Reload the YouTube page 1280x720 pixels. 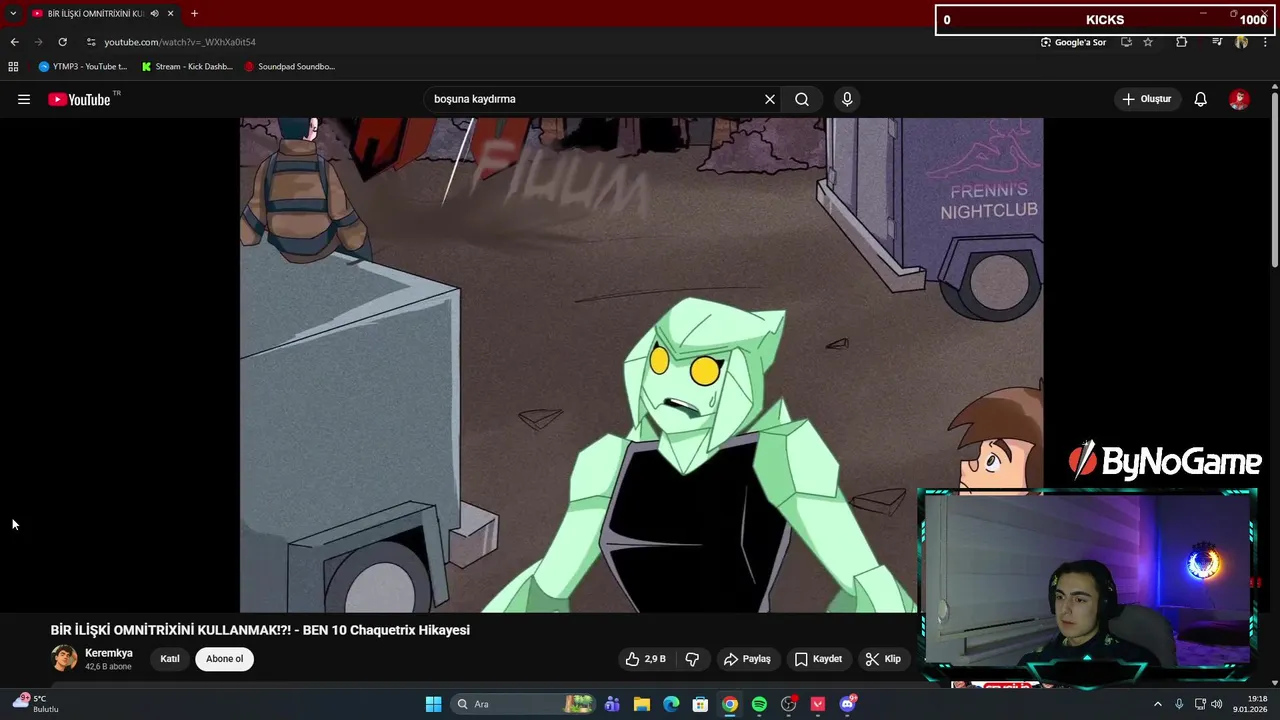[x=62, y=42]
